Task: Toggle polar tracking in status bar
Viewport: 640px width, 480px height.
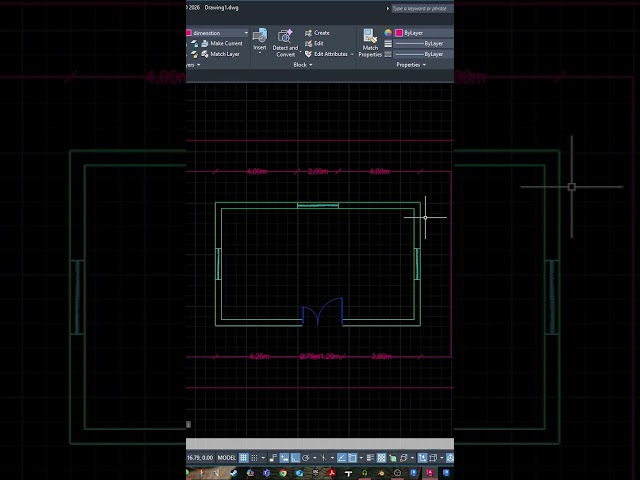Action: pos(306,458)
